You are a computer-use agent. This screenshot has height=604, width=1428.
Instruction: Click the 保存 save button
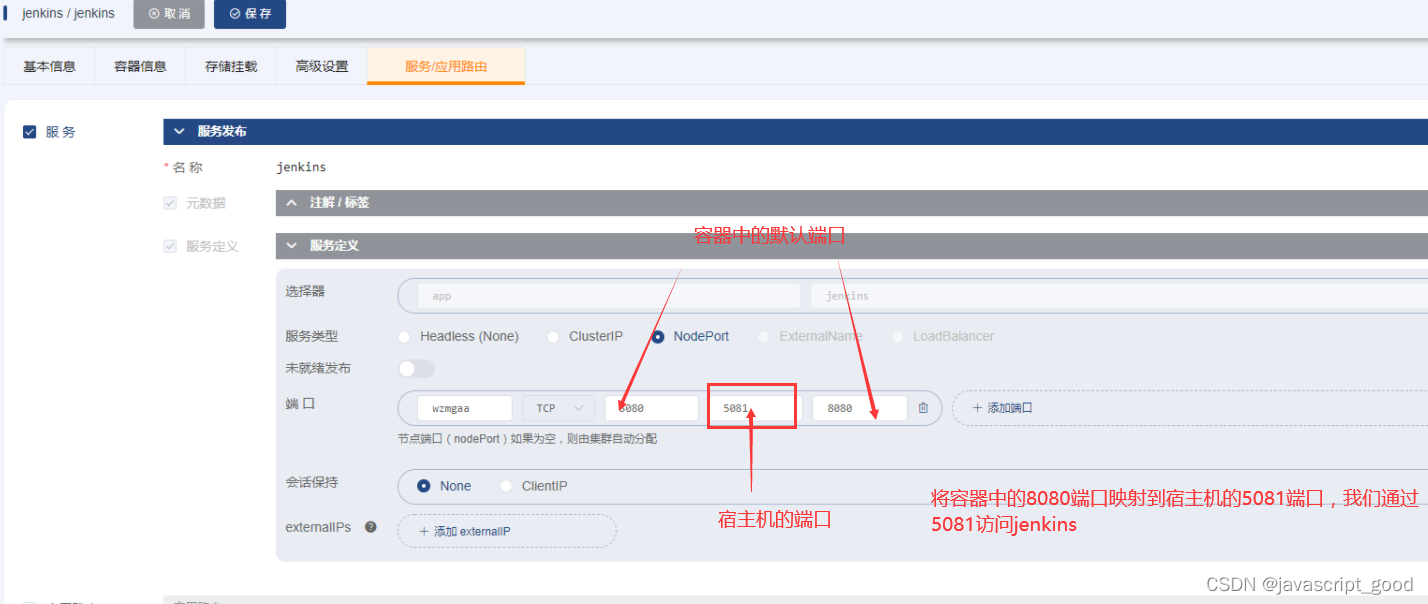click(250, 14)
